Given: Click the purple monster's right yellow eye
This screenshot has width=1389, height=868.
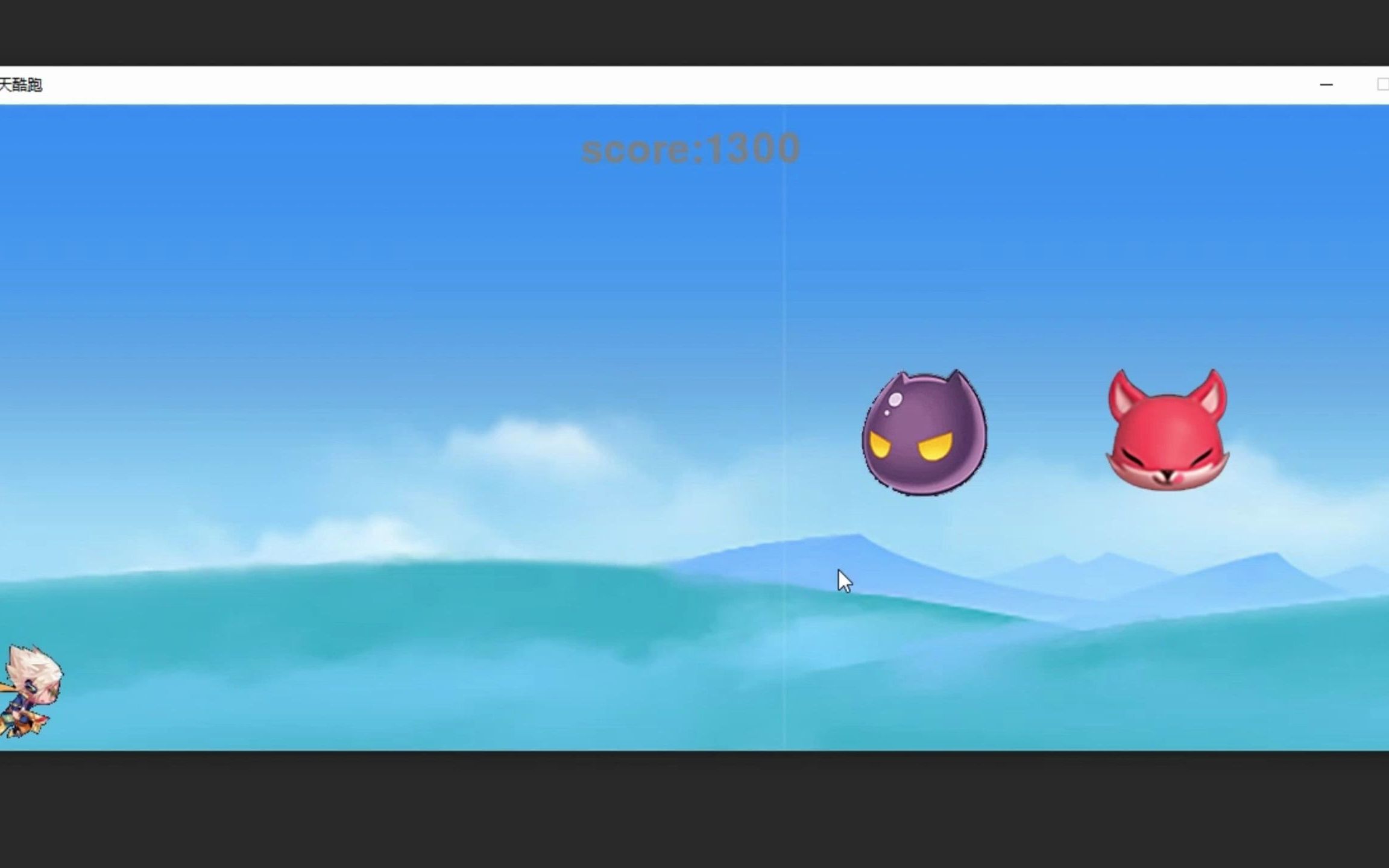Looking at the screenshot, I should click(935, 448).
